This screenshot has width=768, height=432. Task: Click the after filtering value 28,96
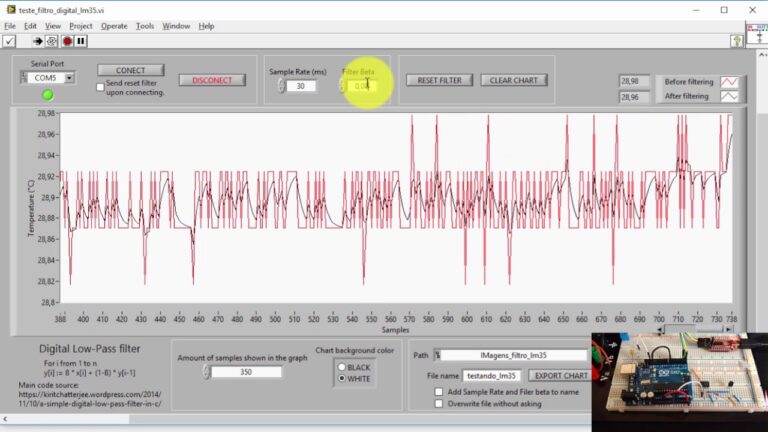tap(634, 97)
